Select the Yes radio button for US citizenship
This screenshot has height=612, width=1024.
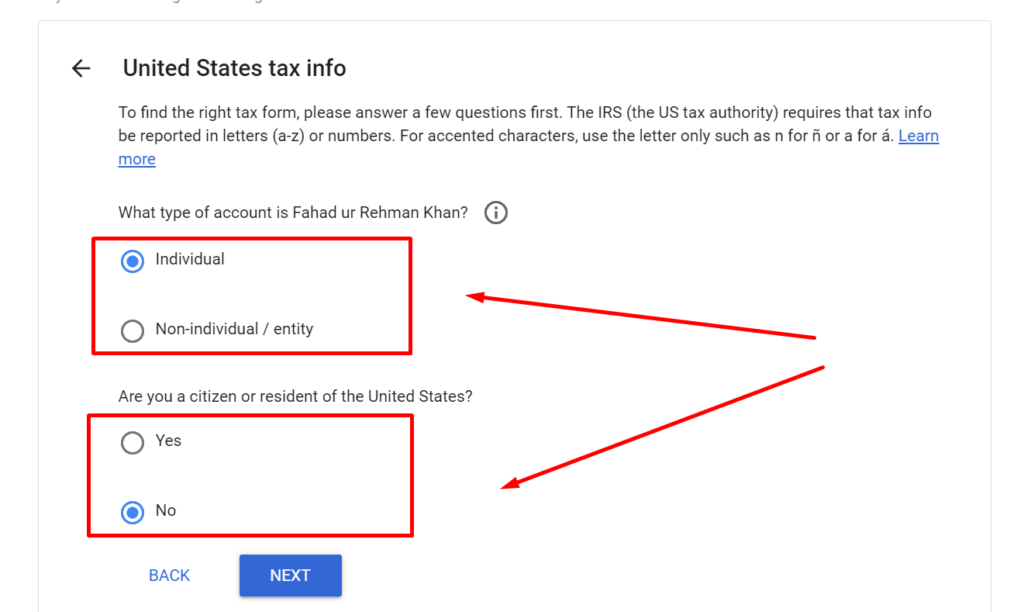pyautogui.click(x=132, y=442)
